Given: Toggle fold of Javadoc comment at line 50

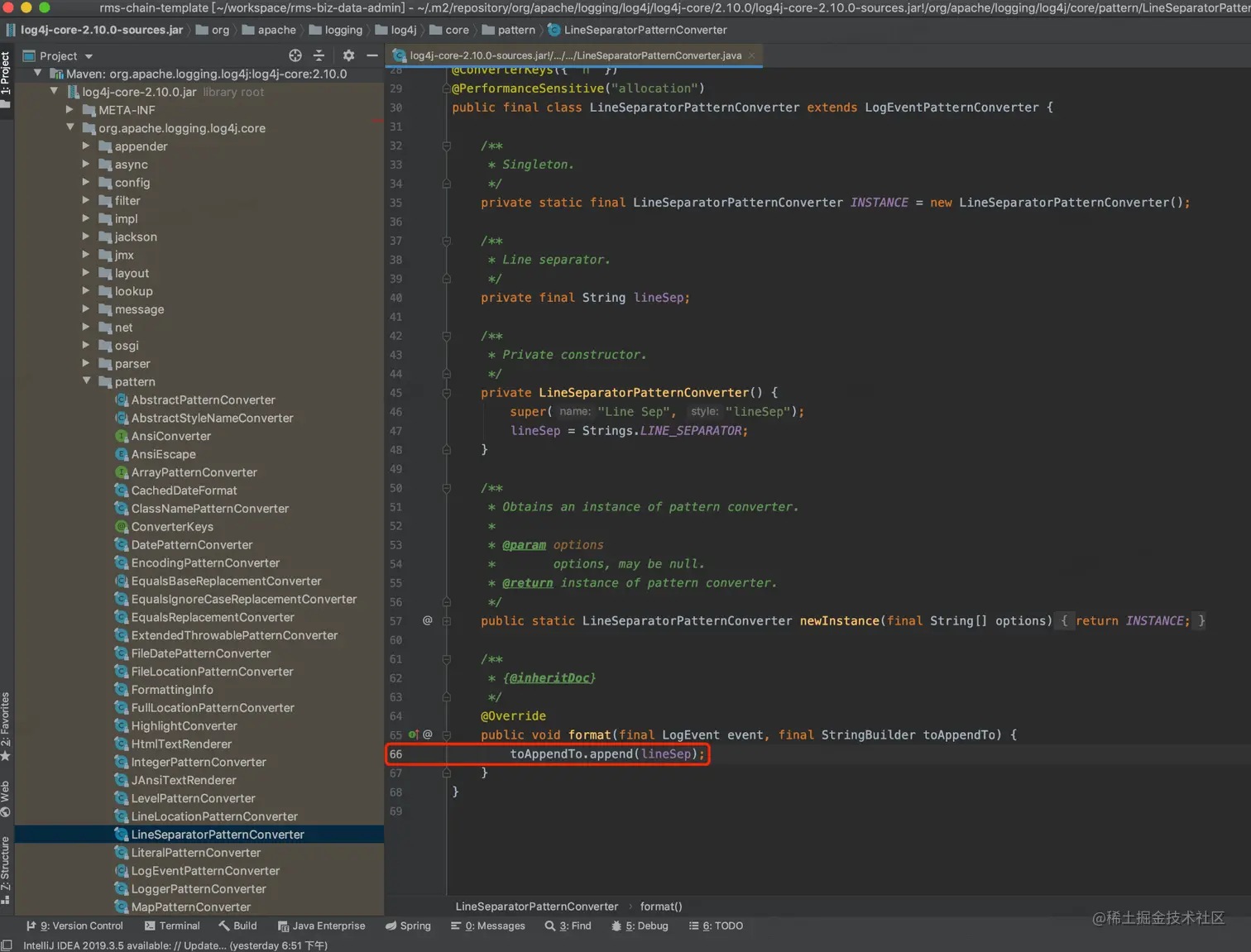Looking at the screenshot, I should click(x=446, y=489).
